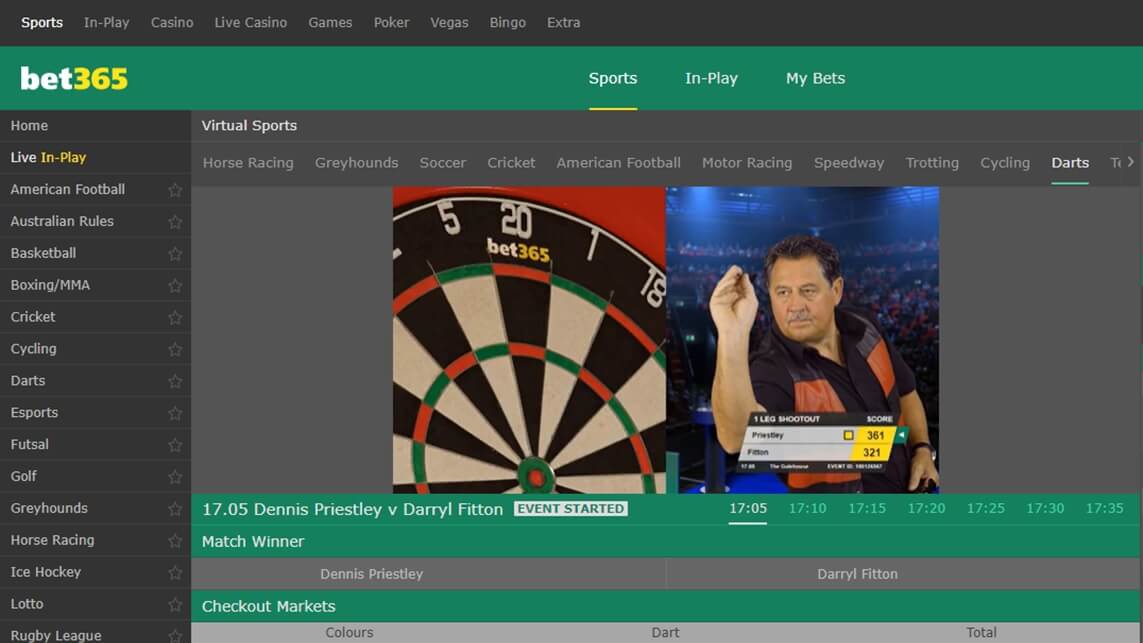1143x643 pixels.
Task: Click the star beside Golf
Action: [175, 477]
